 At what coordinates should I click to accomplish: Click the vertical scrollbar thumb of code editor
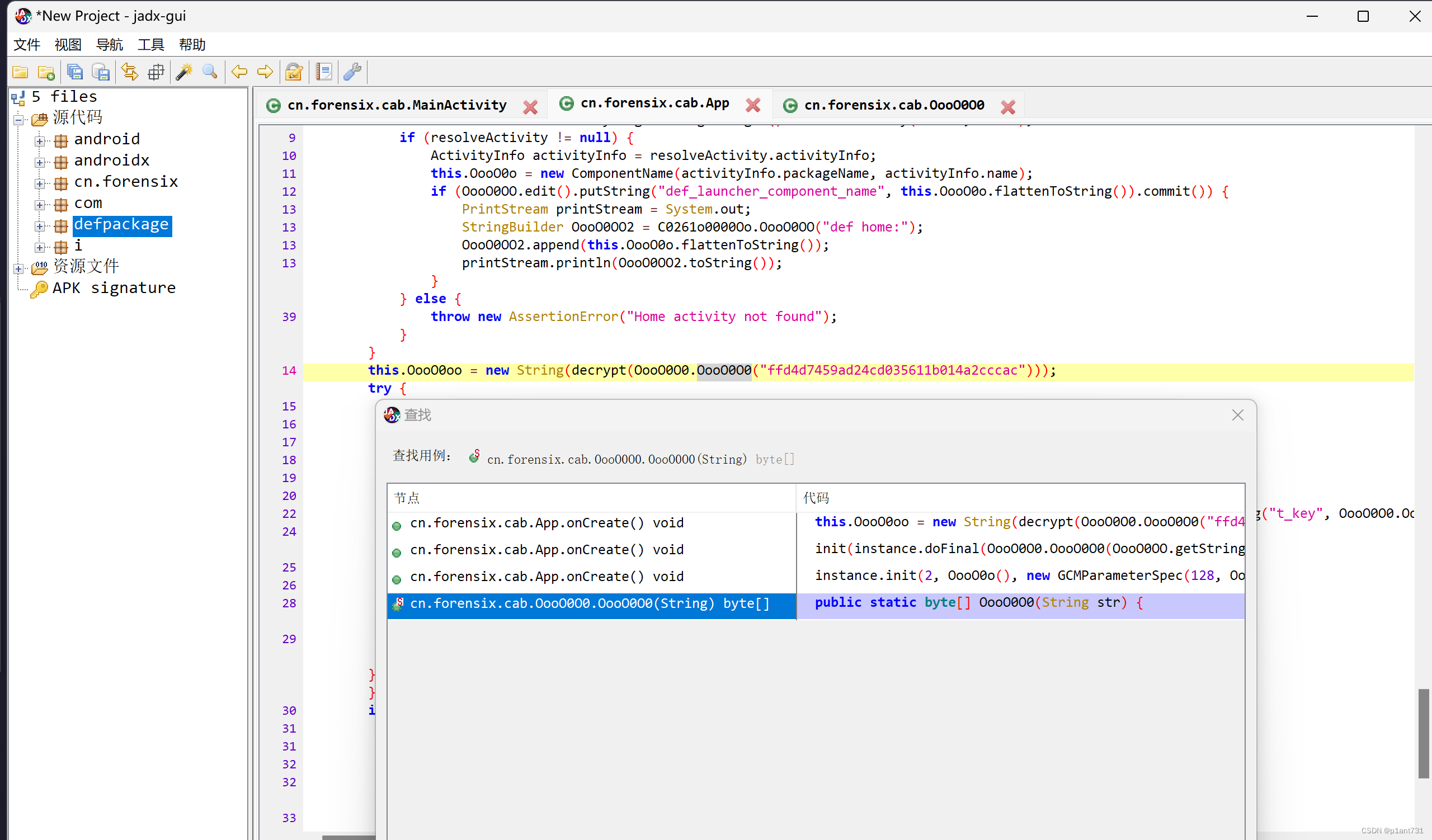1424,733
